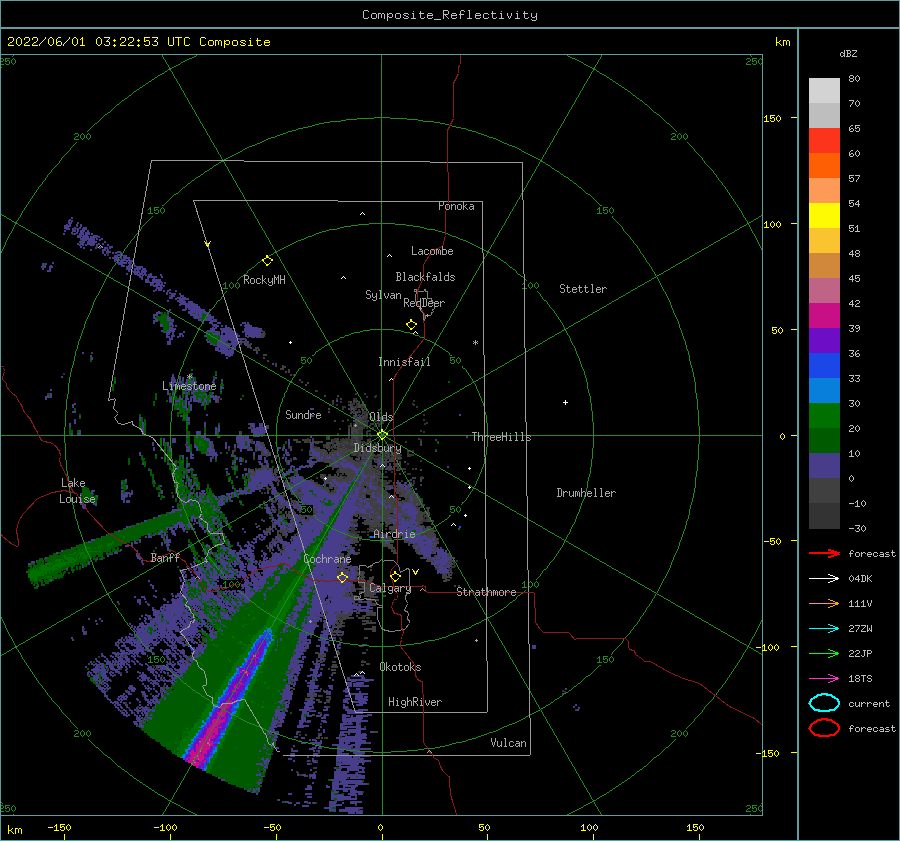Click the Didsbury label

point(377,448)
